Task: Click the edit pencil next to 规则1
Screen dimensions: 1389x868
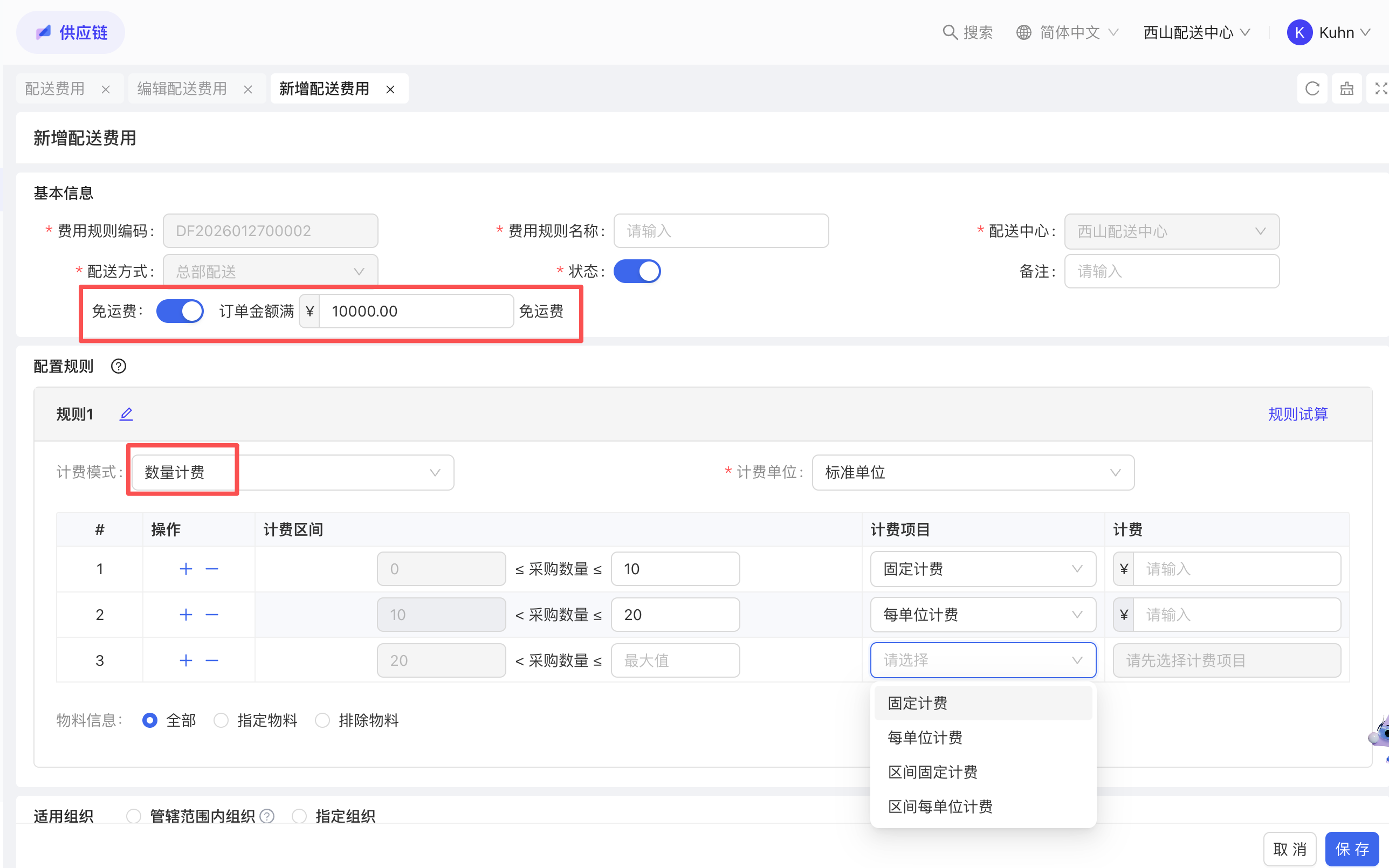Action: [x=126, y=414]
